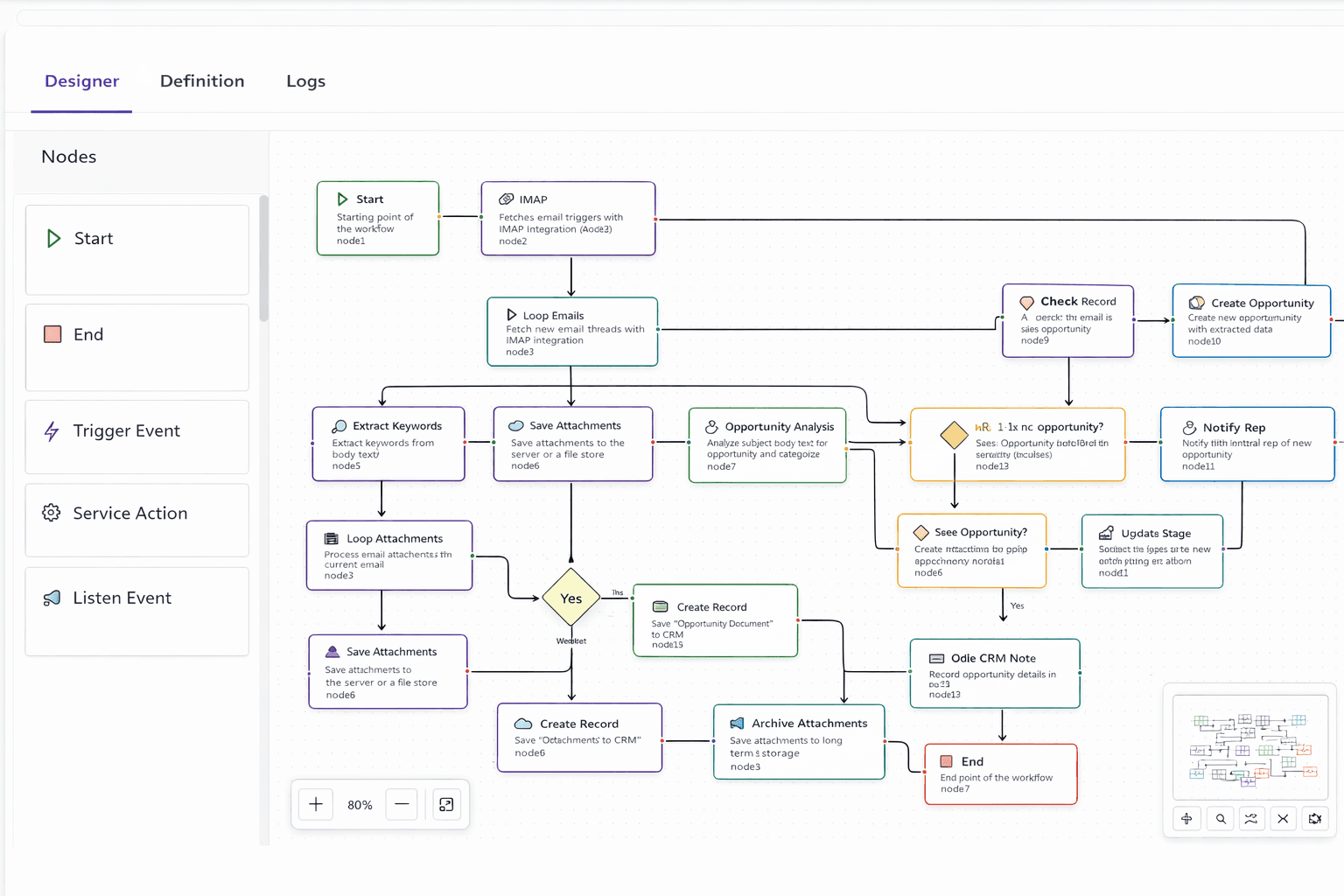This screenshot has height=896, width=1344.
Task: Click the Loop Attachments node title
Action: 395,539
